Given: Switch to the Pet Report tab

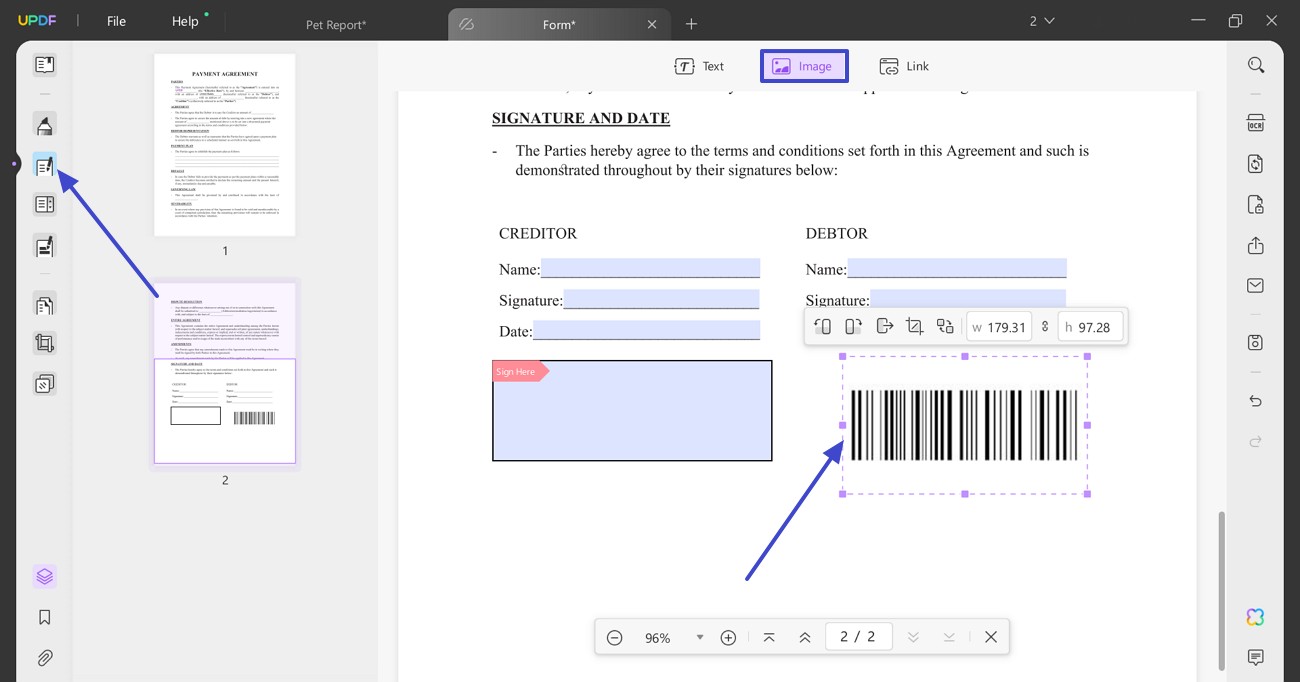Looking at the screenshot, I should tap(336, 23).
